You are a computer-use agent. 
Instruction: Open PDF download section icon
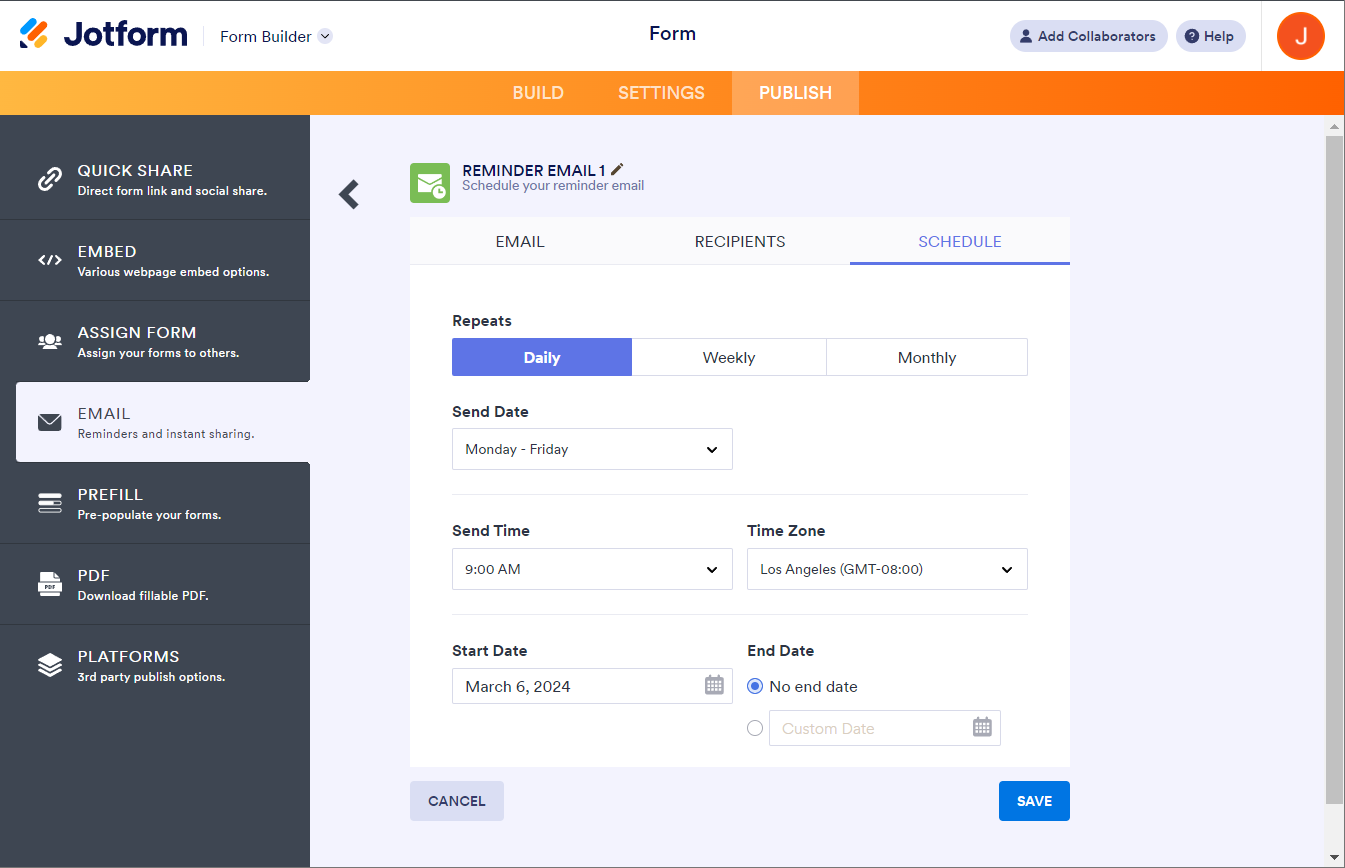tap(50, 584)
